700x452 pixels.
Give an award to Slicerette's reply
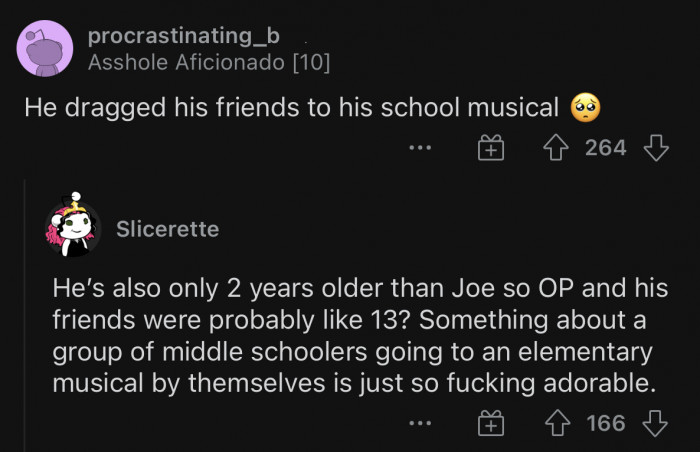[490, 424]
